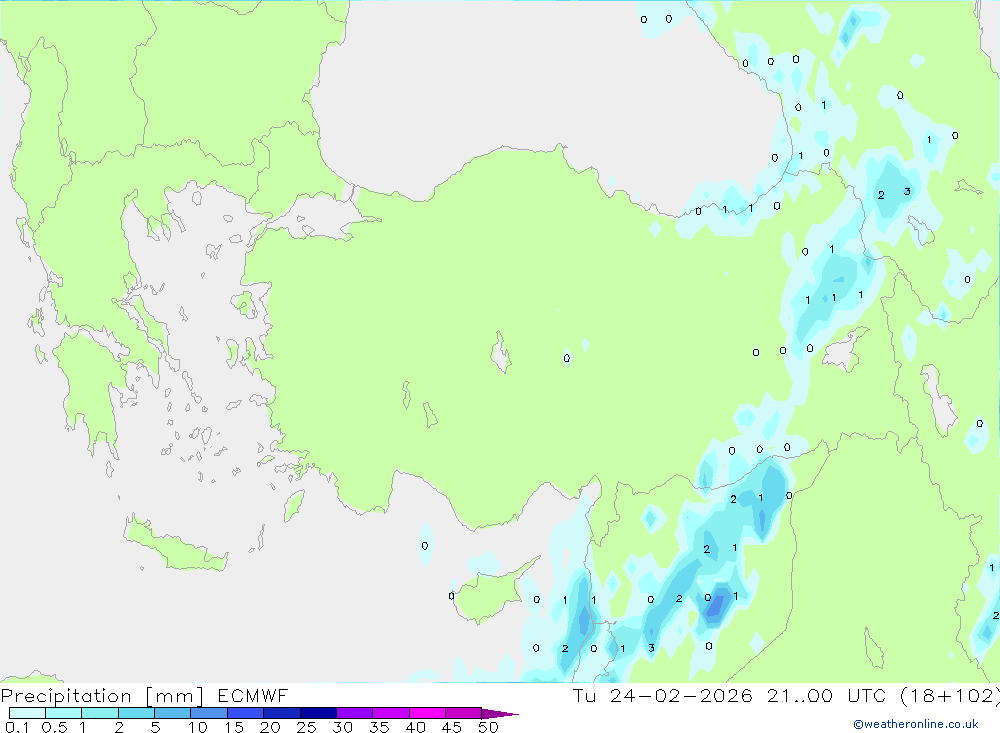
Task: Click the 'Precipitation' title word
Action: [66, 696]
